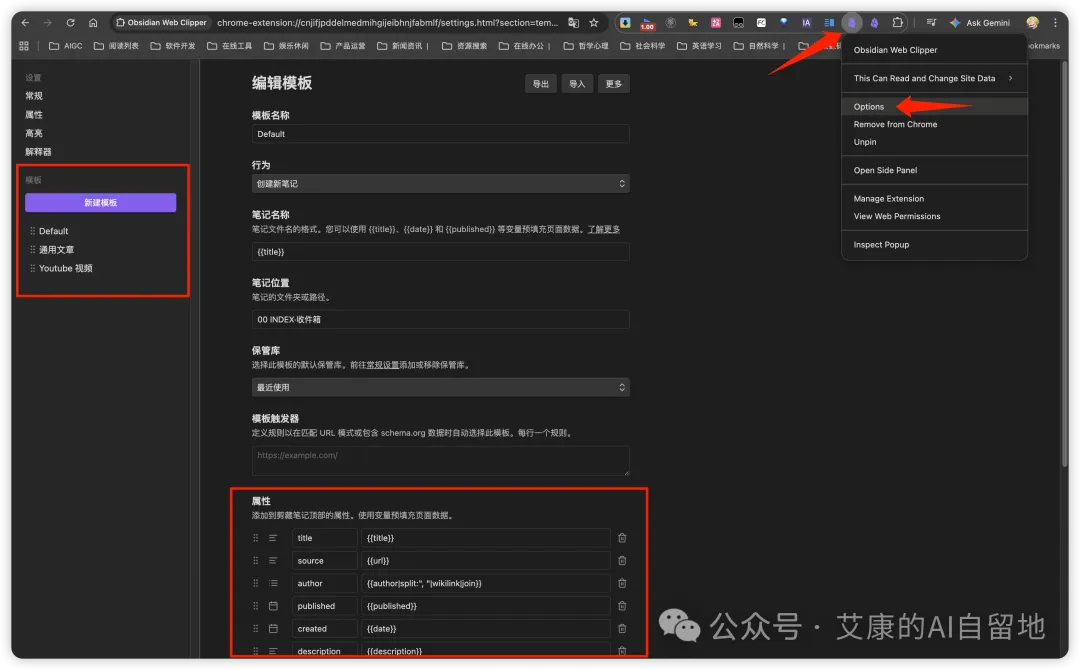The height and width of the screenshot is (670, 1080).
Task: Click the date type icon for published
Action: coord(273,606)
